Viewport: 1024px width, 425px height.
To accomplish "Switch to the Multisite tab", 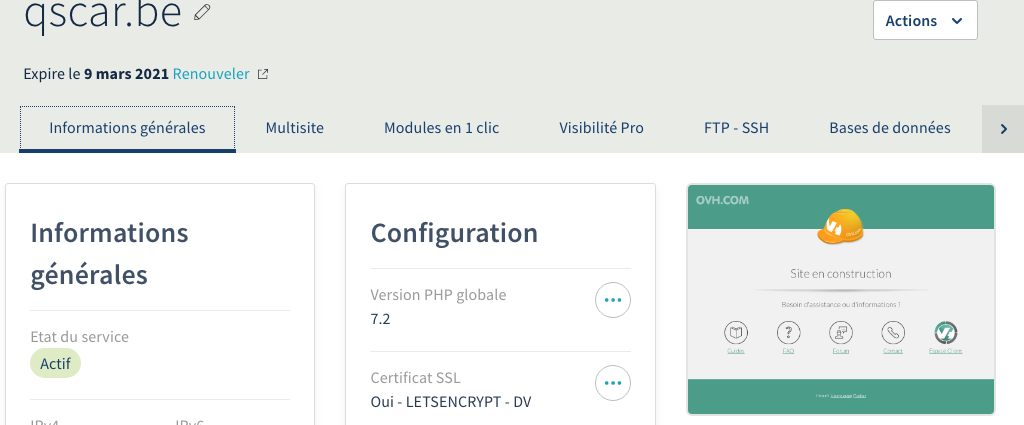I will [x=295, y=128].
